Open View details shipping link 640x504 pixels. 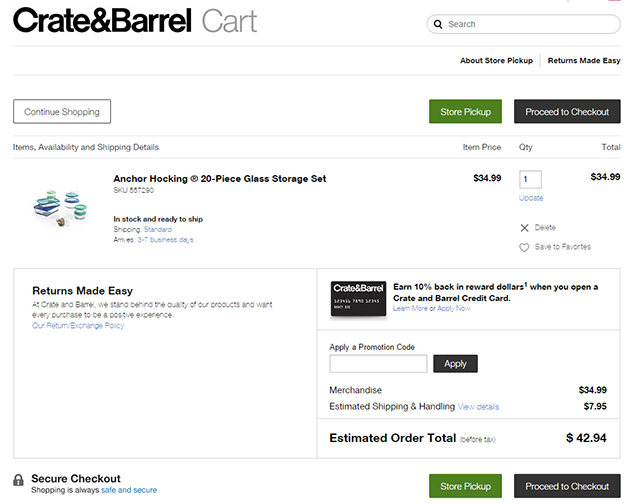pos(478,407)
